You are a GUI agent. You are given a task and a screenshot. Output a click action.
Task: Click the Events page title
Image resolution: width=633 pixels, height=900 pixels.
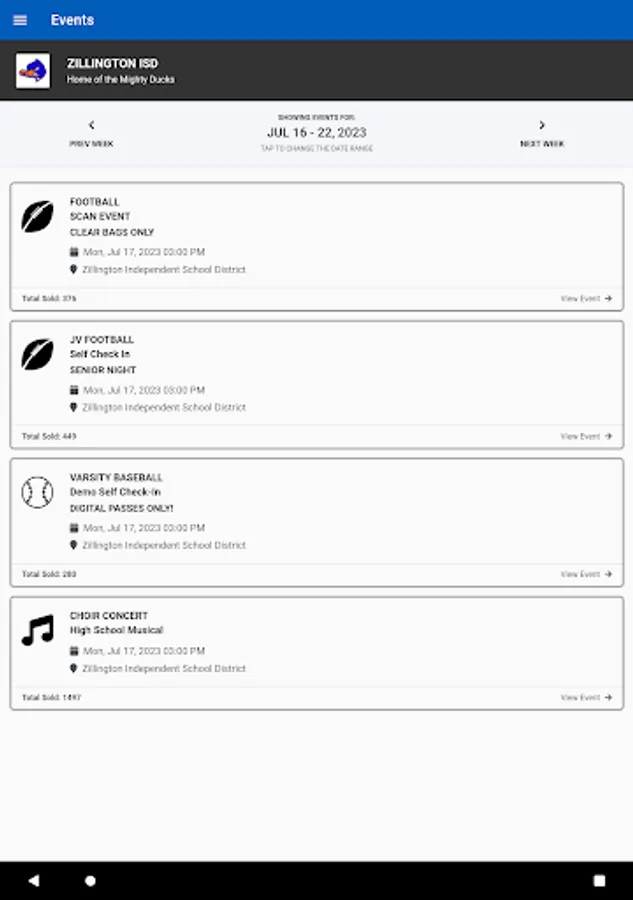coord(72,20)
